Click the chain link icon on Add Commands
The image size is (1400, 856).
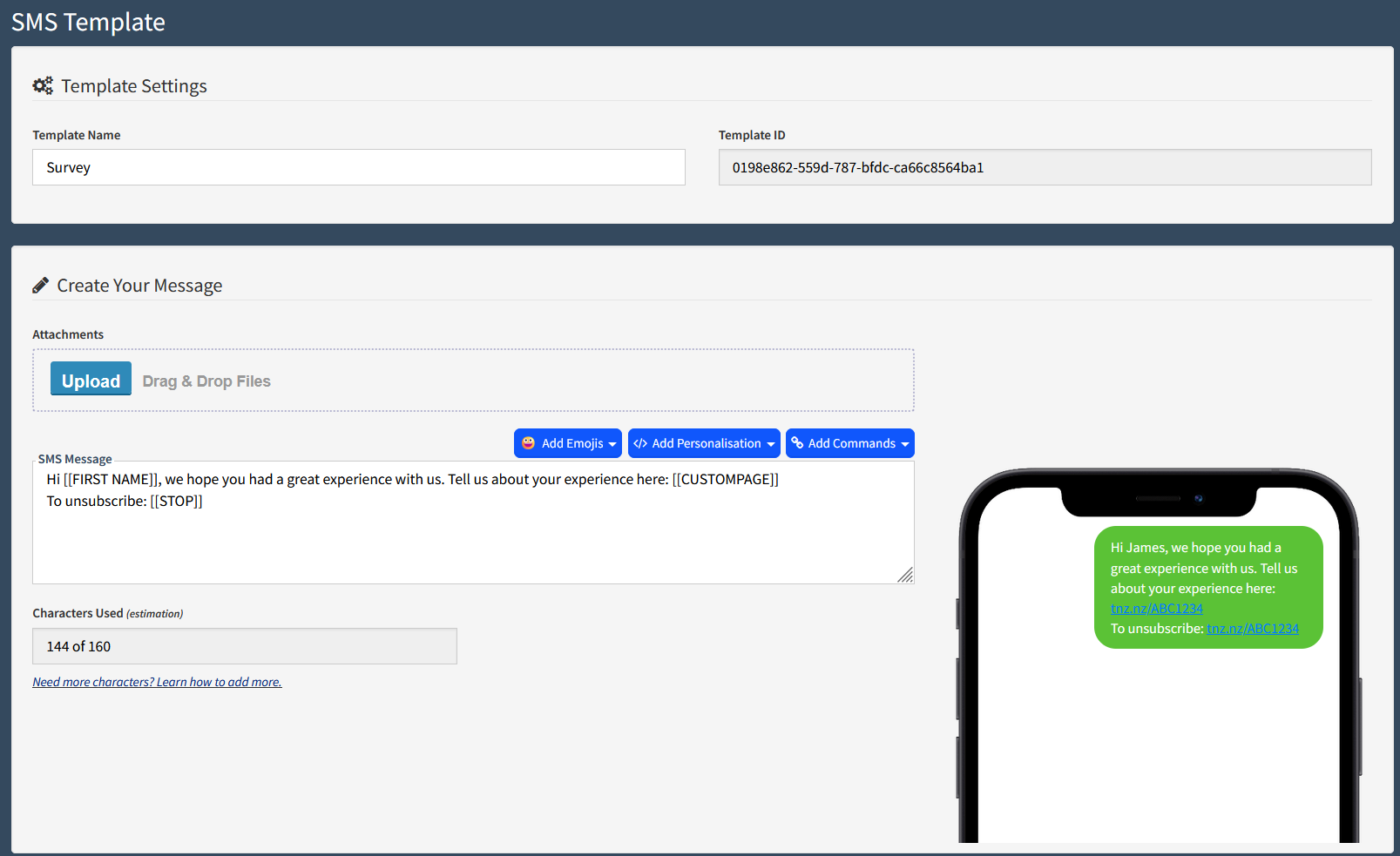pos(799,443)
